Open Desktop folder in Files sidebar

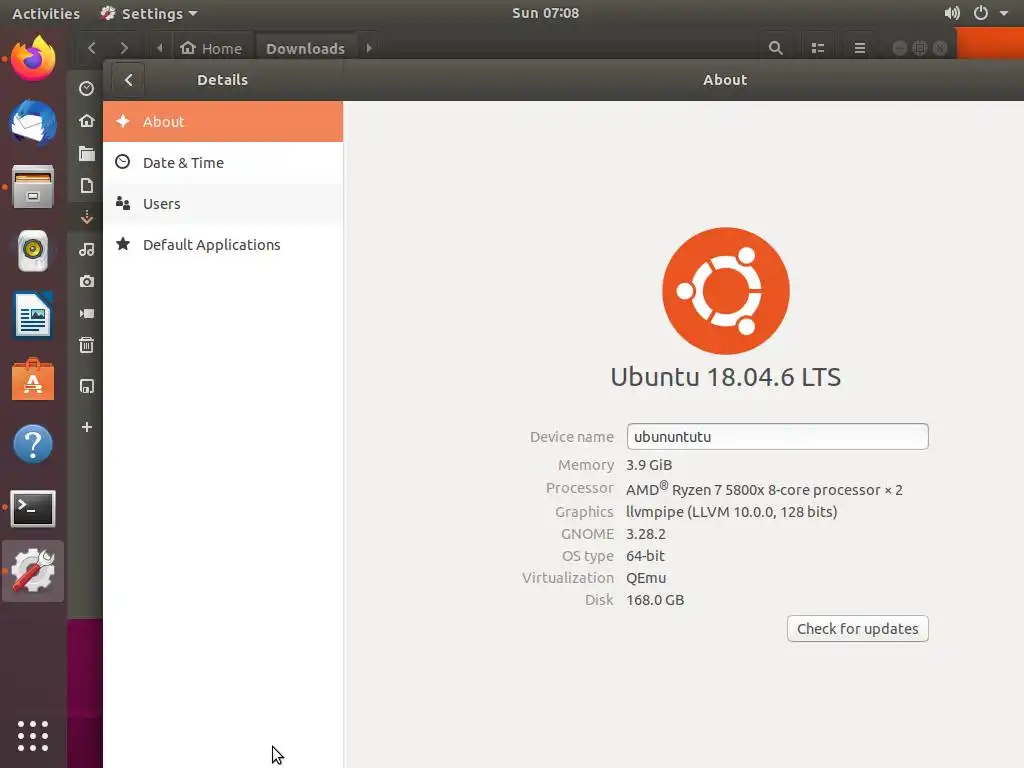(x=86, y=153)
